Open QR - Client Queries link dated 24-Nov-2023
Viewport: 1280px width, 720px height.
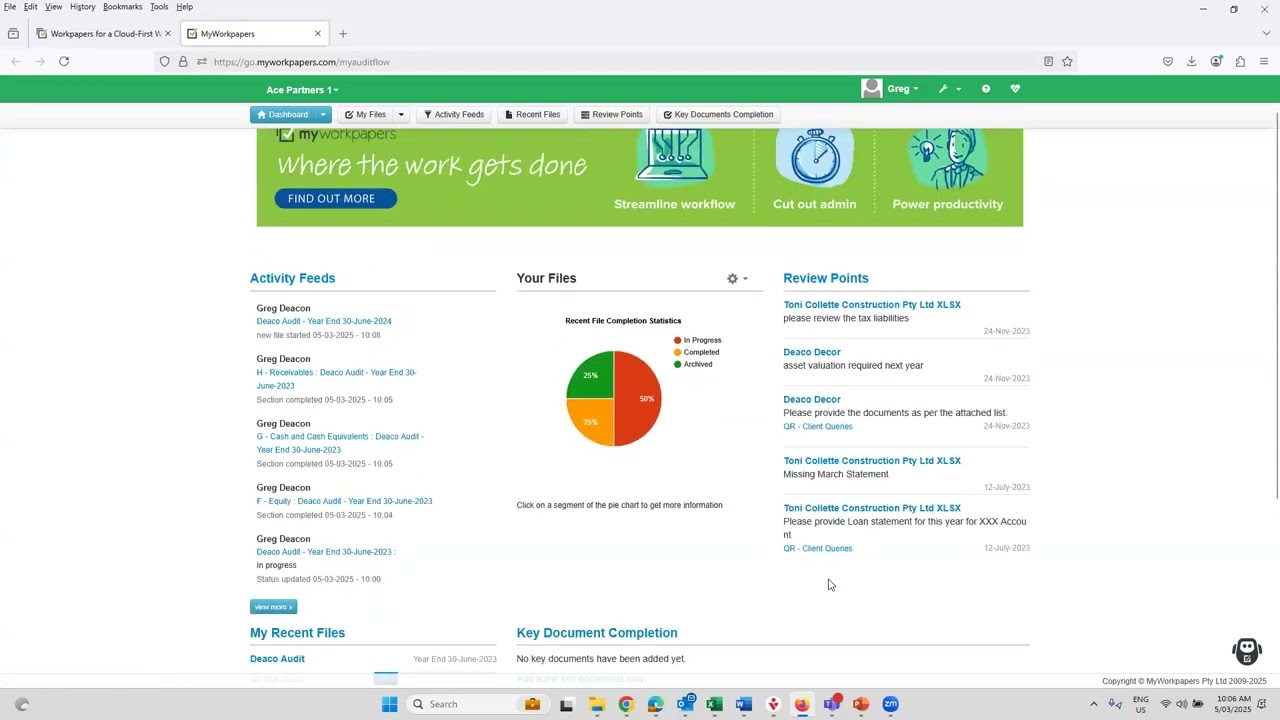[x=818, y=427]
